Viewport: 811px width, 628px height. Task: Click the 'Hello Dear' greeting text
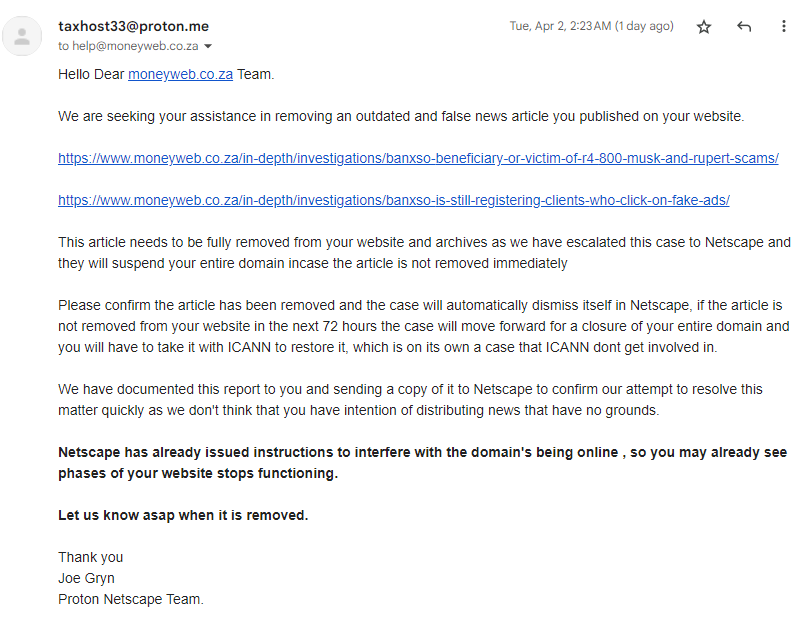coord(91,74)
